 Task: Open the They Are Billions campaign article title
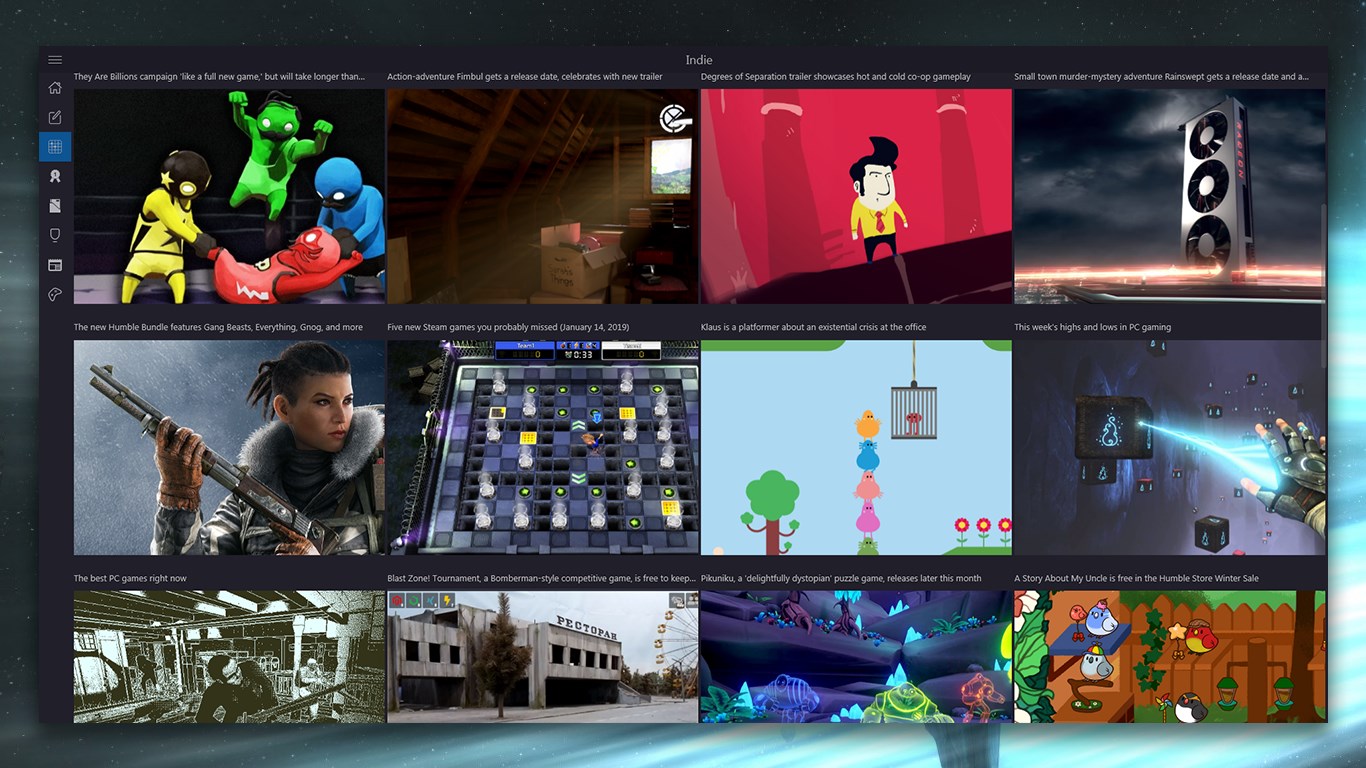(219, 76)
